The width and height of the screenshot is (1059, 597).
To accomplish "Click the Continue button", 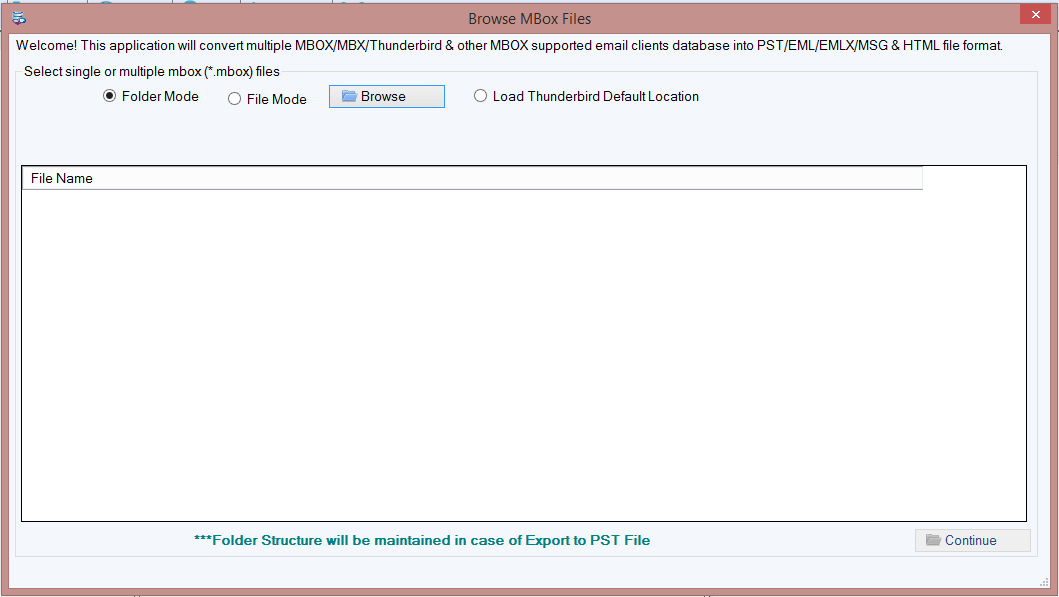I will [x=973, y=540].
